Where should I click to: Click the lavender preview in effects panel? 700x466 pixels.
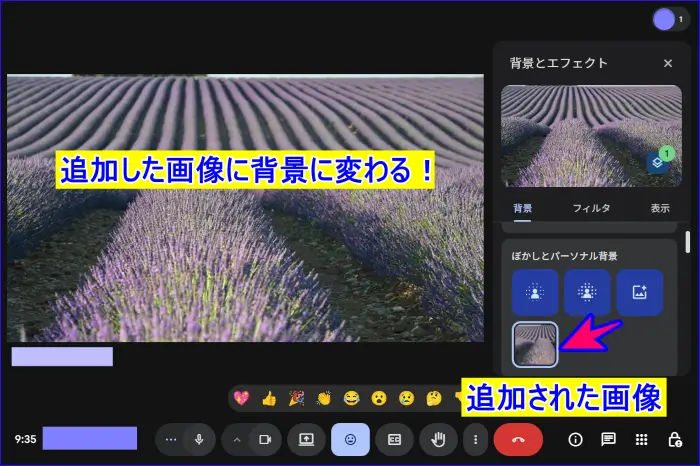coord(591,136)
